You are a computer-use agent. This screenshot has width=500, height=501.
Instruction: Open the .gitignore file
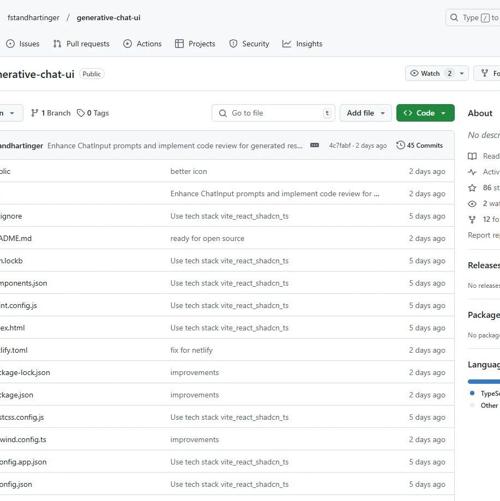[x=11, y=216]
